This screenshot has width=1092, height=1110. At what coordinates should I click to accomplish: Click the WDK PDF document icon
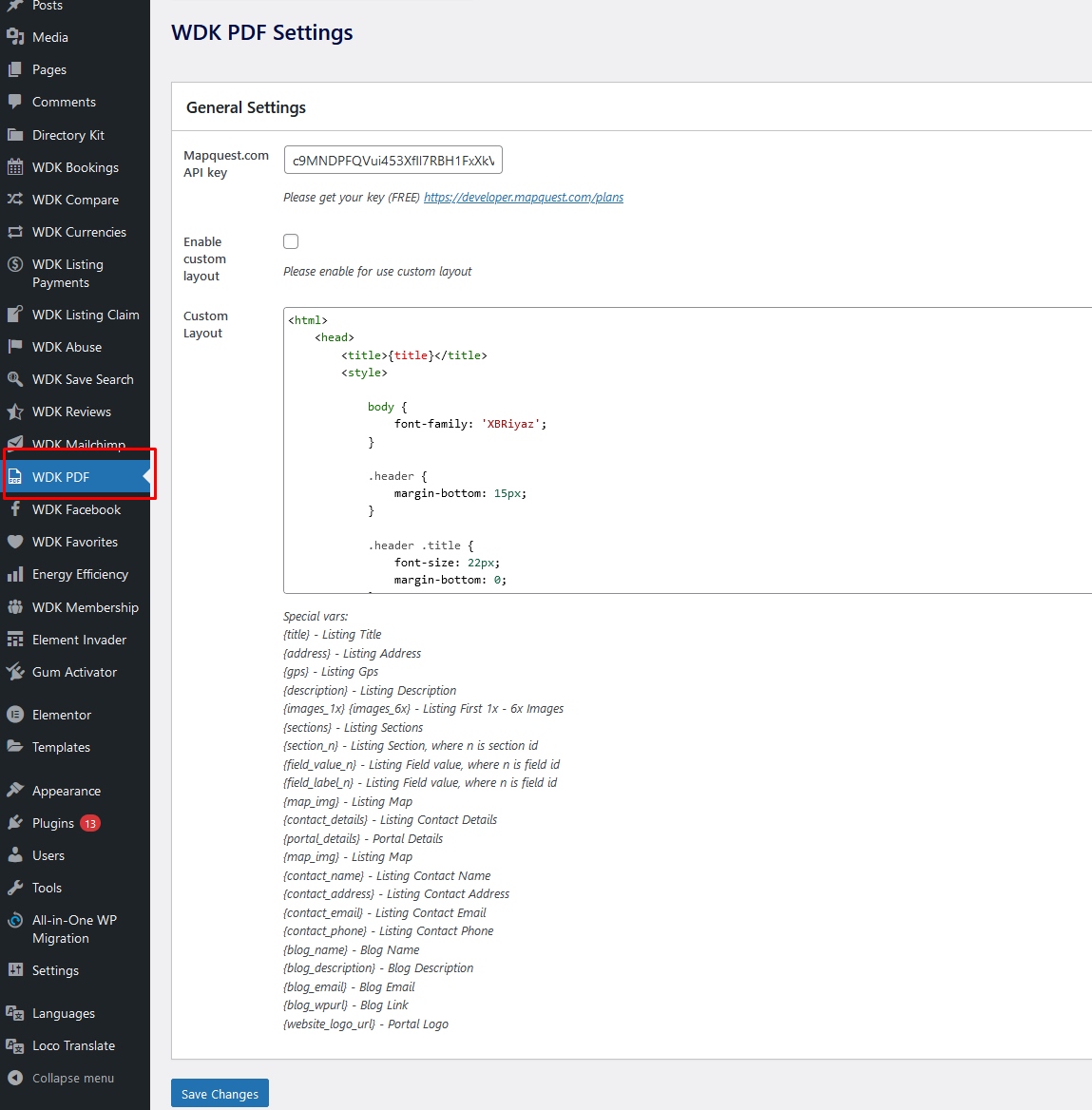(15, 477)
